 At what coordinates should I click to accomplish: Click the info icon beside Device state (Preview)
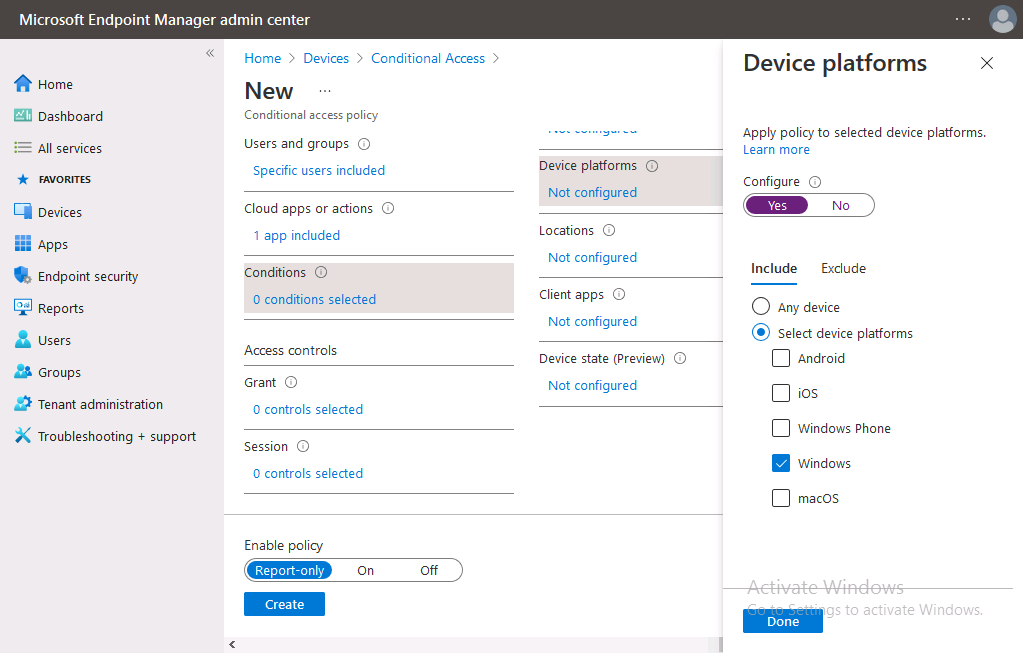680,358
